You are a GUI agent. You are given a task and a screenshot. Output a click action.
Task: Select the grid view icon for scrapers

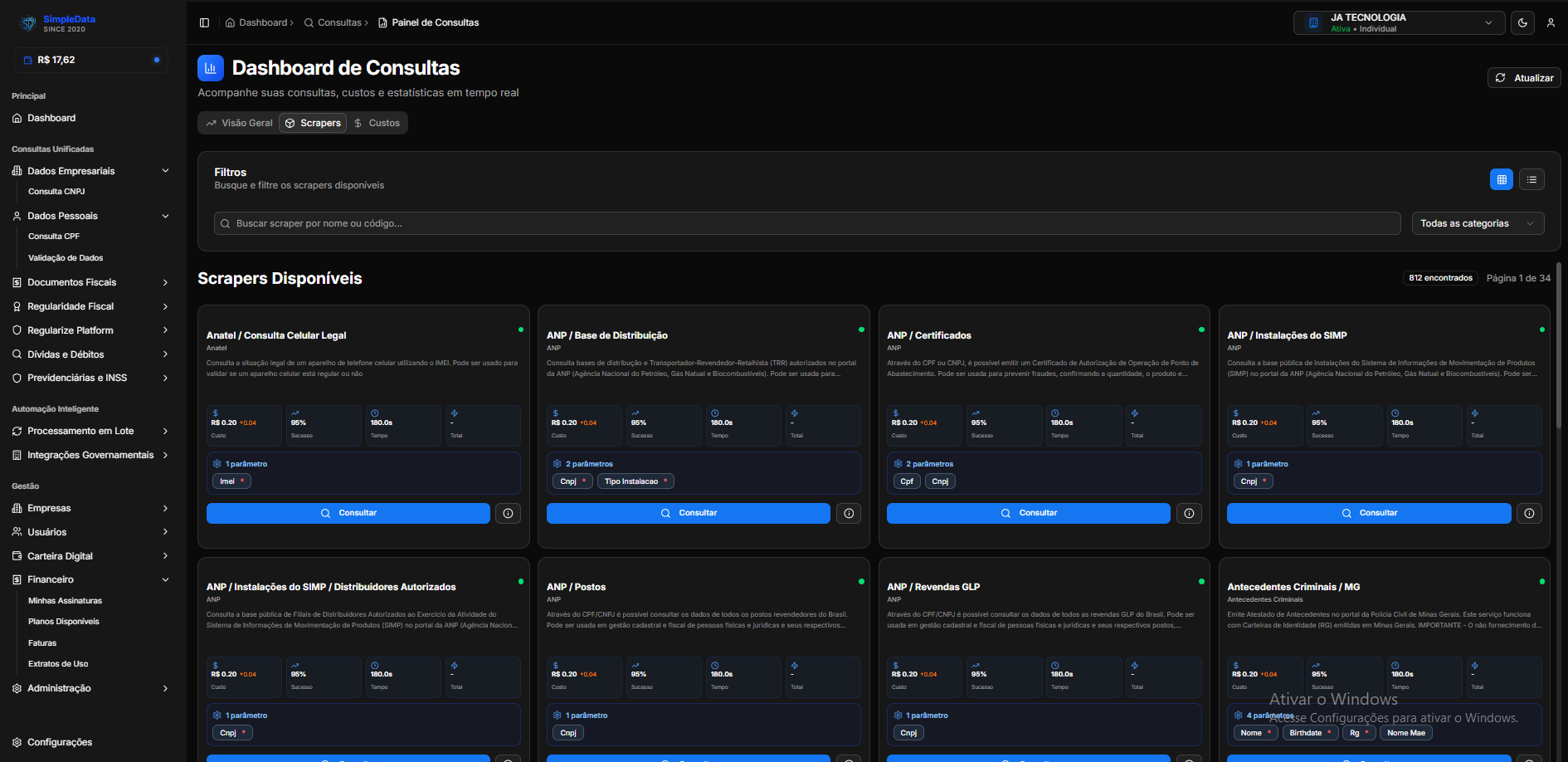tap(1501, 179)
